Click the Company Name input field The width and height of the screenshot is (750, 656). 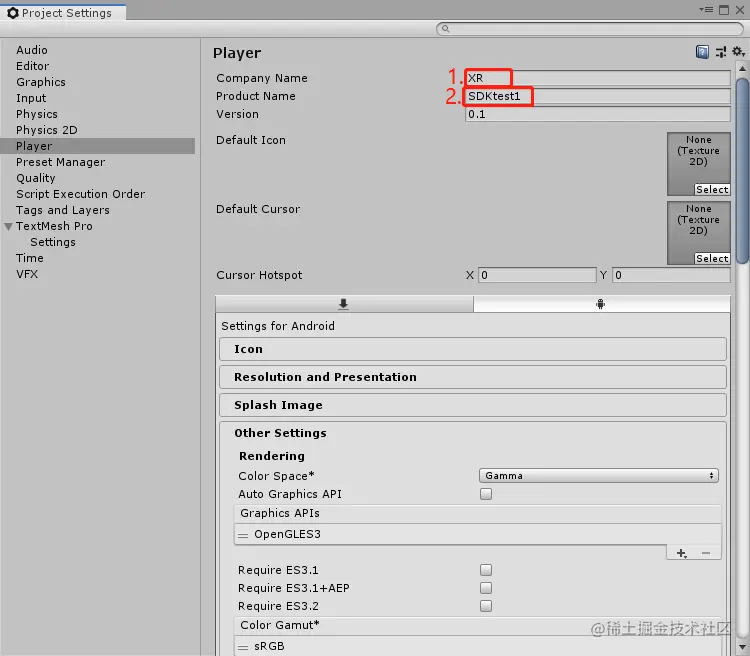(597, 78)
